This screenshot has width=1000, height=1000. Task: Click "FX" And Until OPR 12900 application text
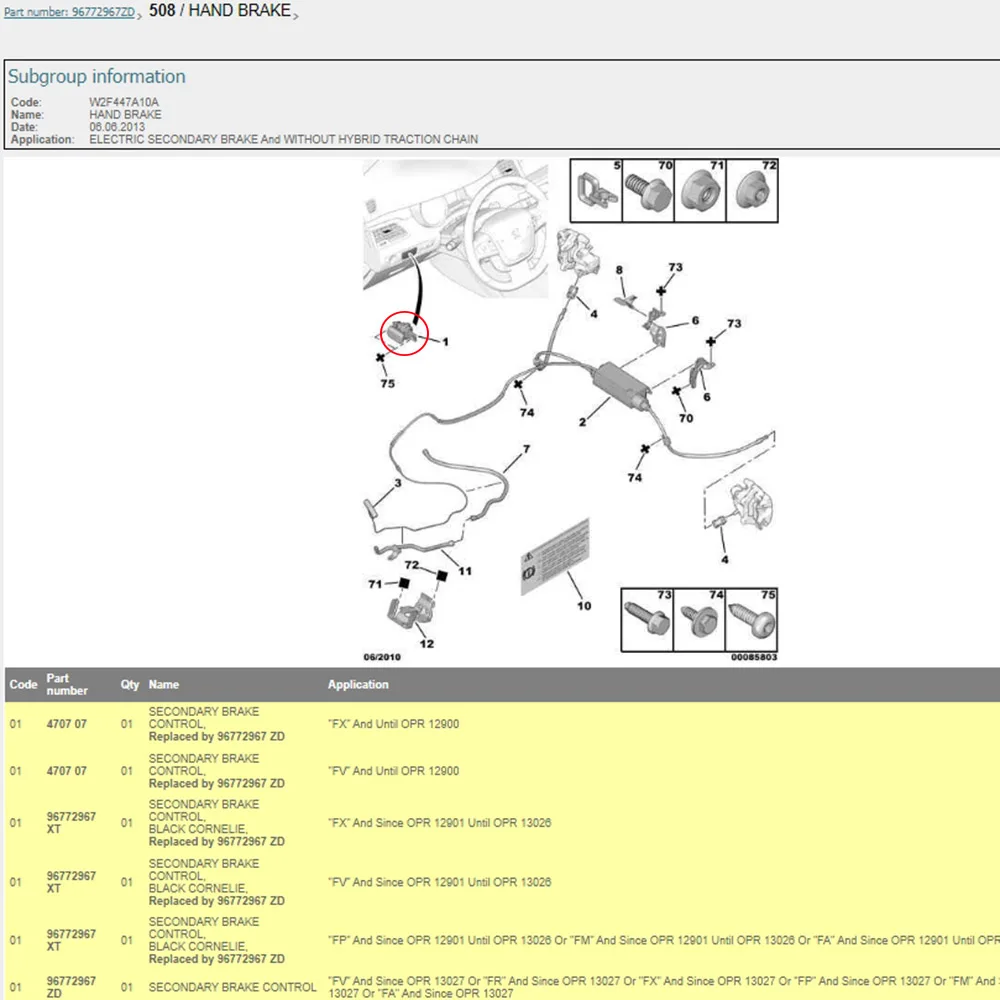[393, 724]
